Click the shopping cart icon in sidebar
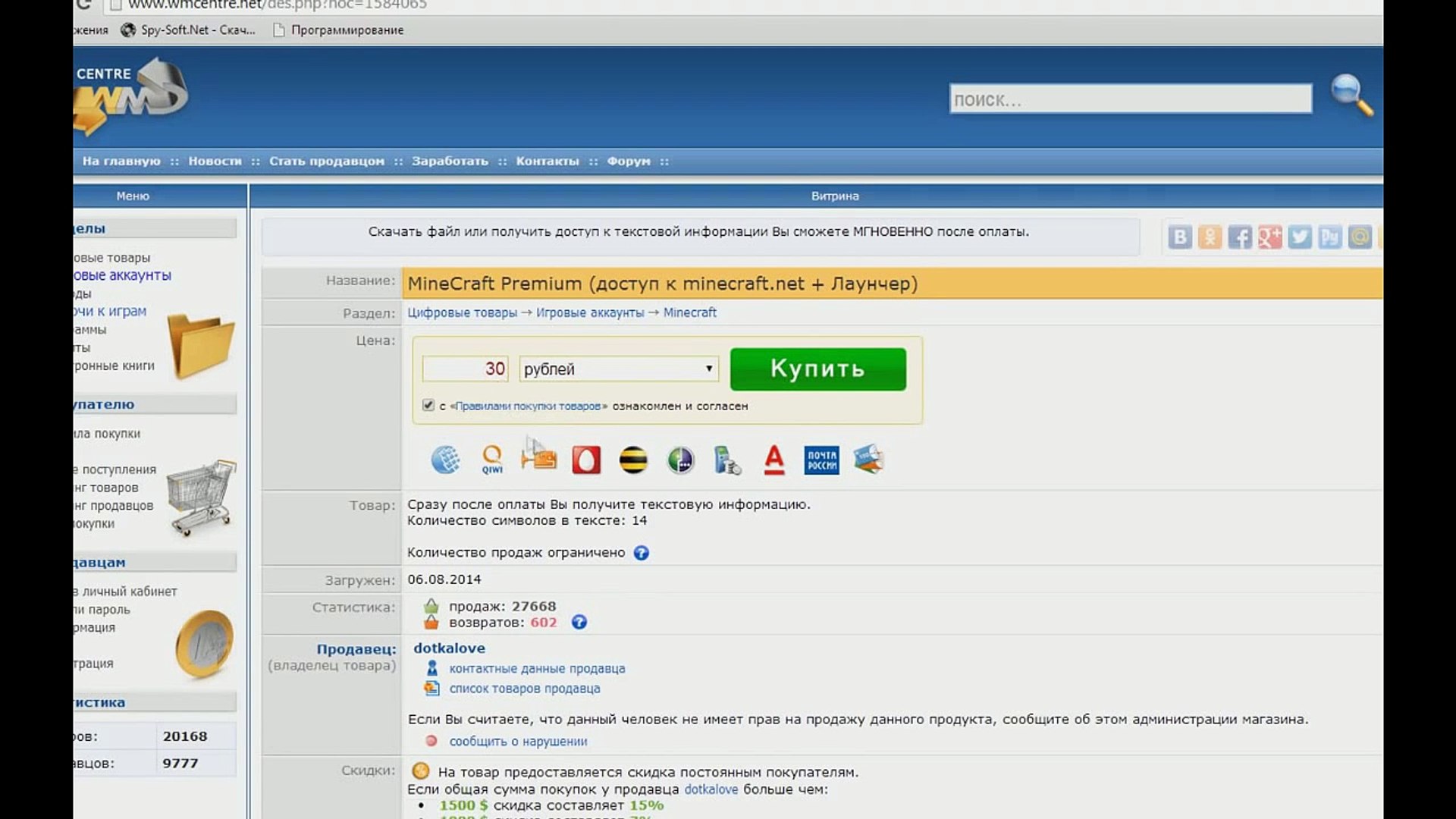Image resolution: width=1456 pixels, height=819 pixels. [201, 497]
